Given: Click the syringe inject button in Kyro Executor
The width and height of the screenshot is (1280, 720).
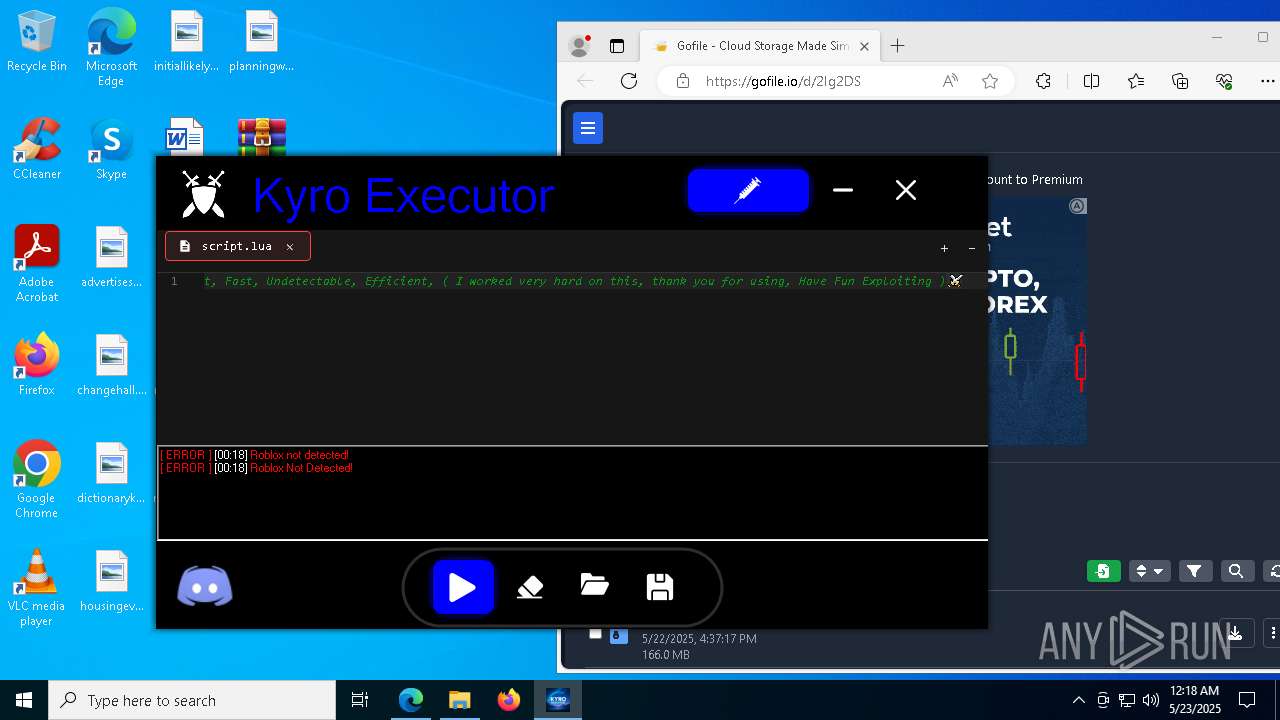Looking at the screenshot, I should (x=748, y=190).
